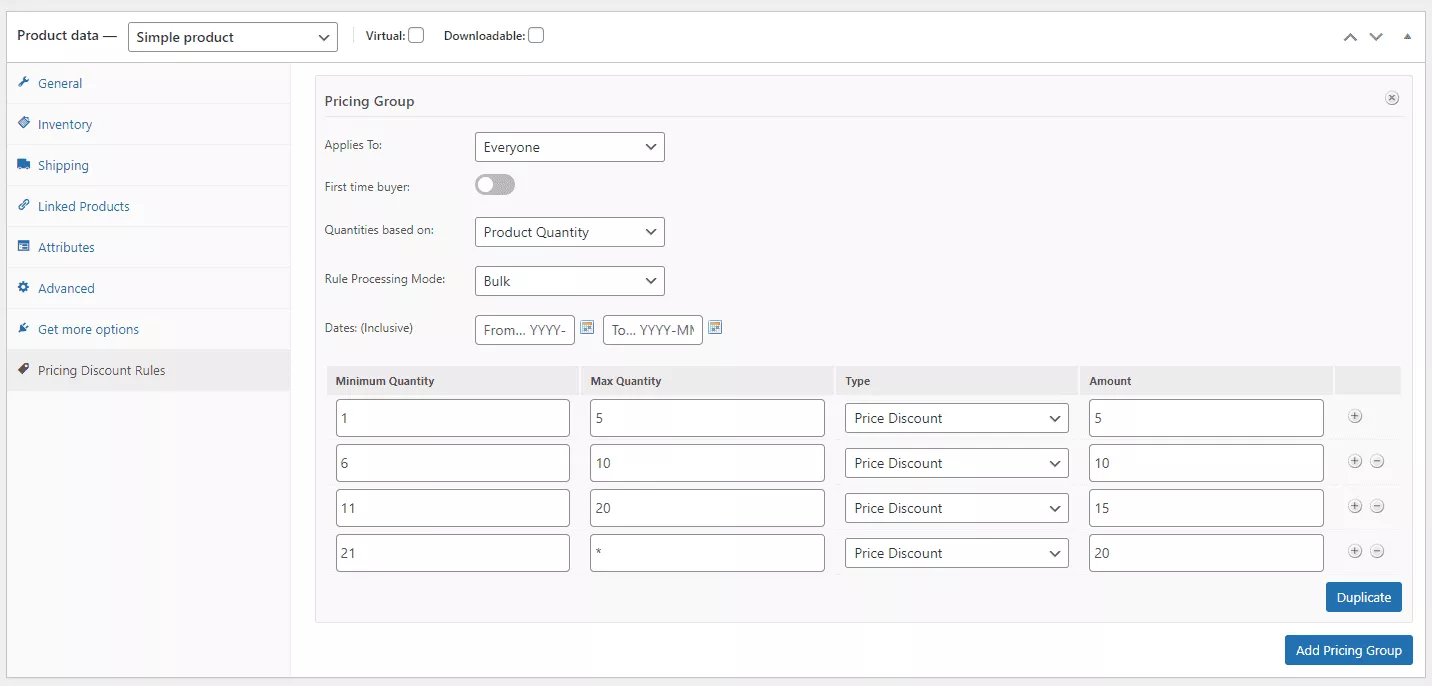
Task: Open the To date calendar icon
Action: (715, 327)
